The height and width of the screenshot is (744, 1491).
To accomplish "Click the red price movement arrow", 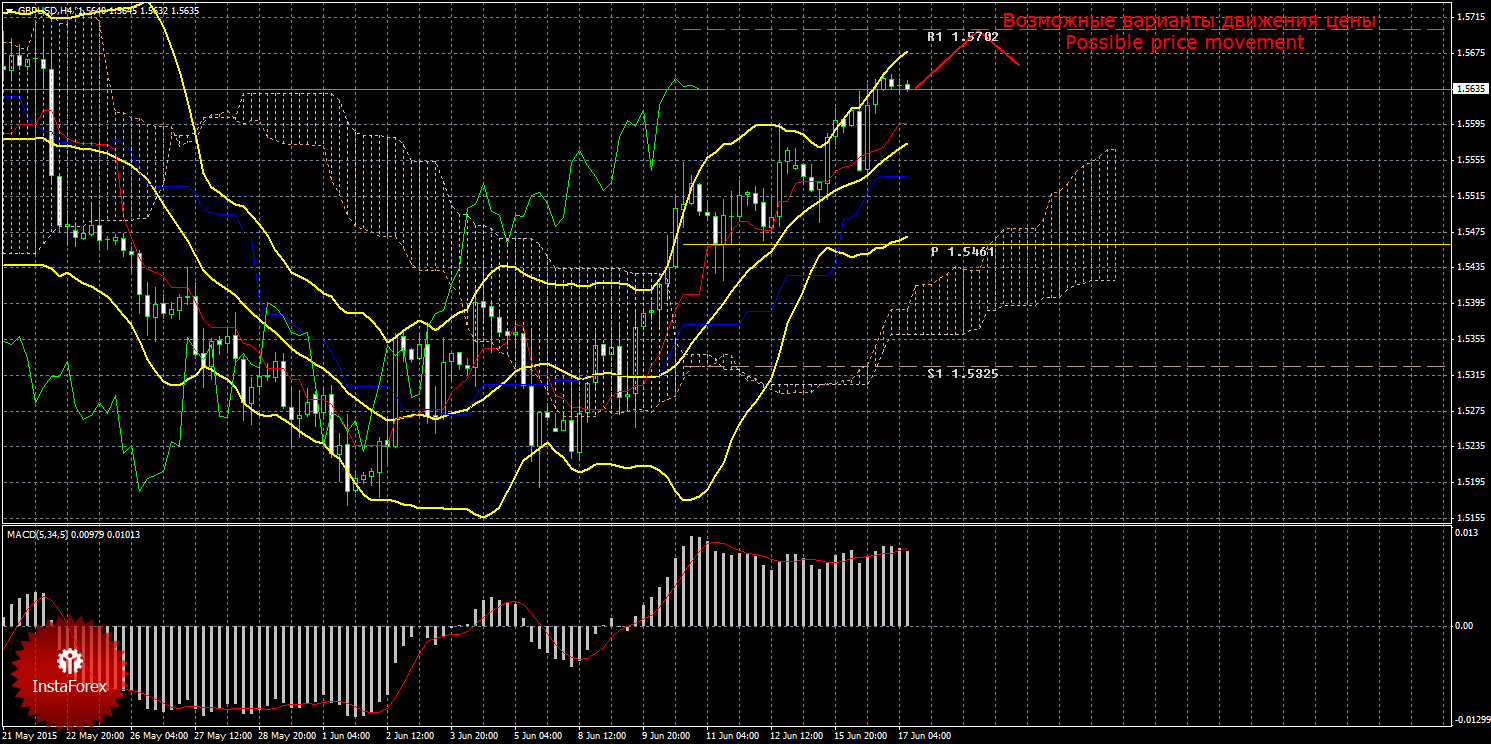I will click(965, 56).
